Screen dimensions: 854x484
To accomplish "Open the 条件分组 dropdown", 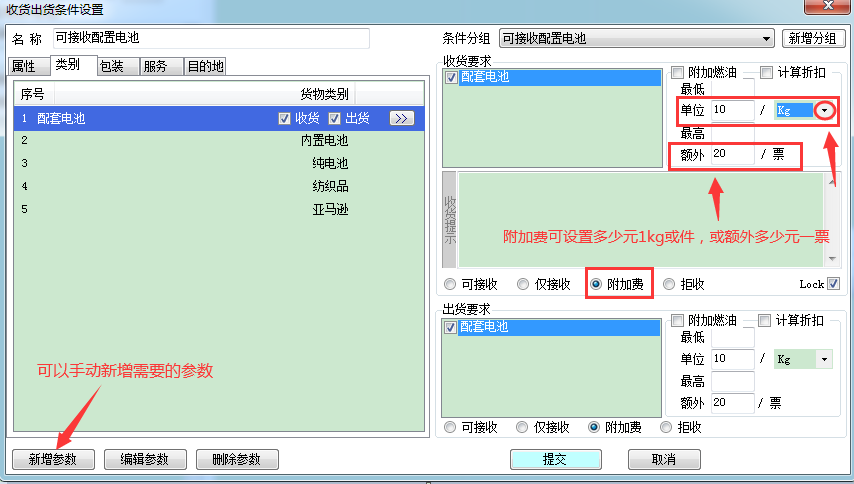I will click(766, 39).
